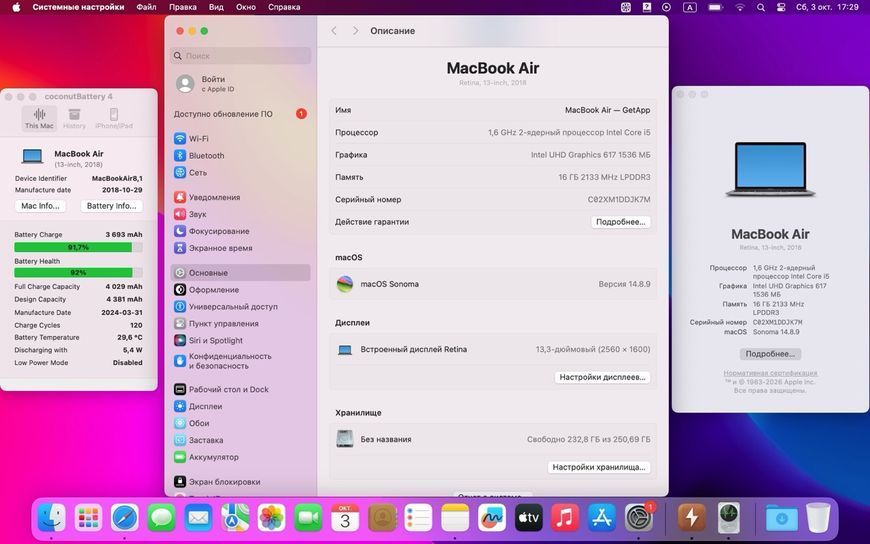Click System Settings icon in Dock
870x544 pixels.
[639, 518]
